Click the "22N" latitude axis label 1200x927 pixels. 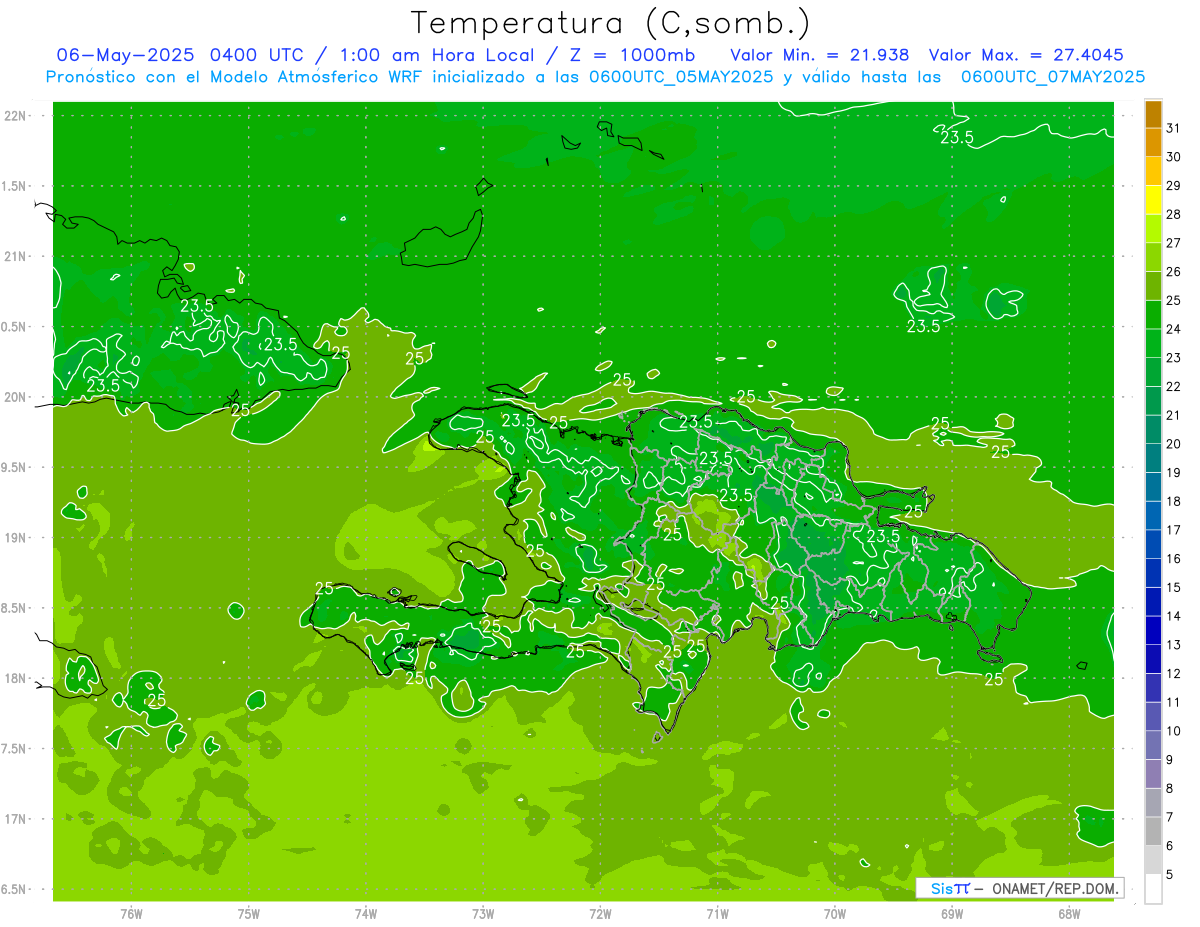pos(17,115)
